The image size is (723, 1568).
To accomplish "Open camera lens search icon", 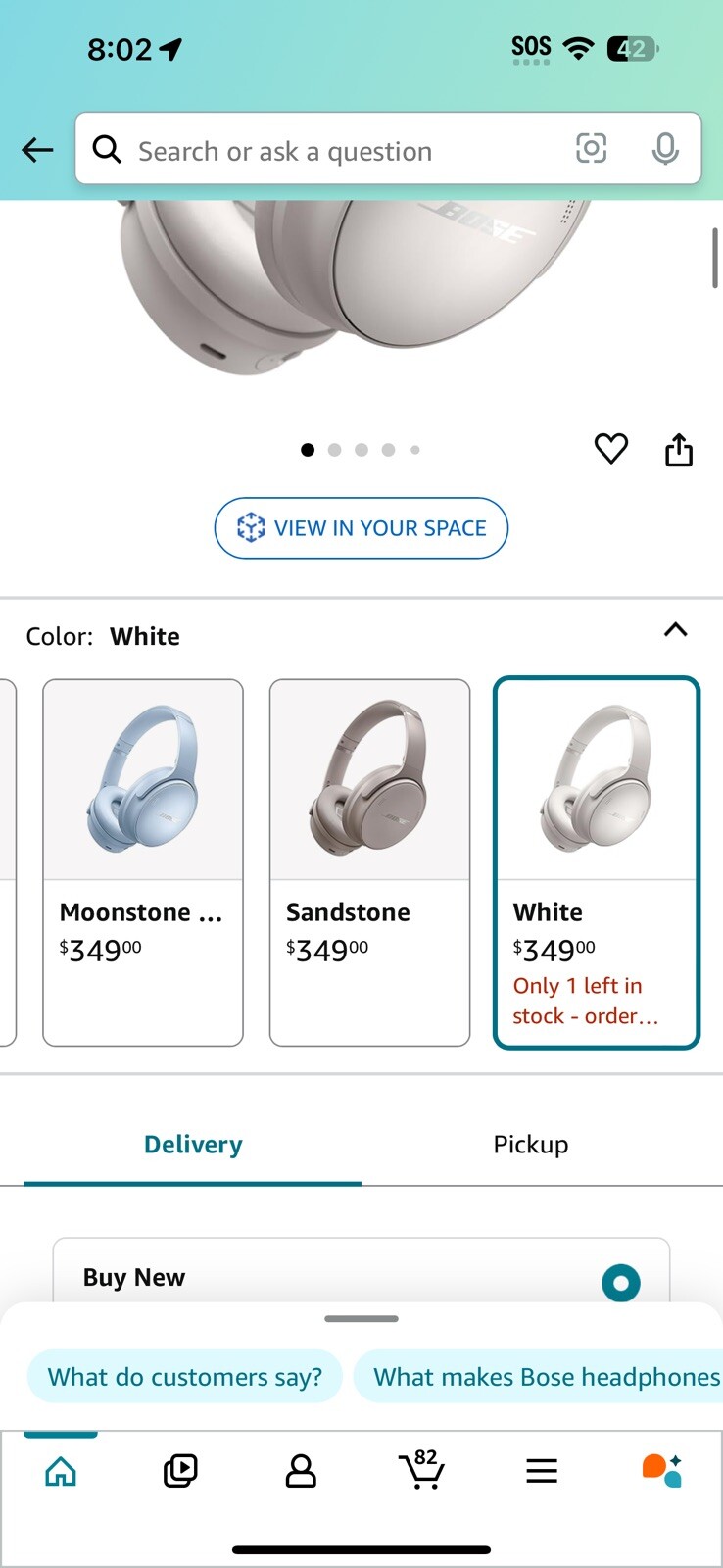I will (591, 149).
